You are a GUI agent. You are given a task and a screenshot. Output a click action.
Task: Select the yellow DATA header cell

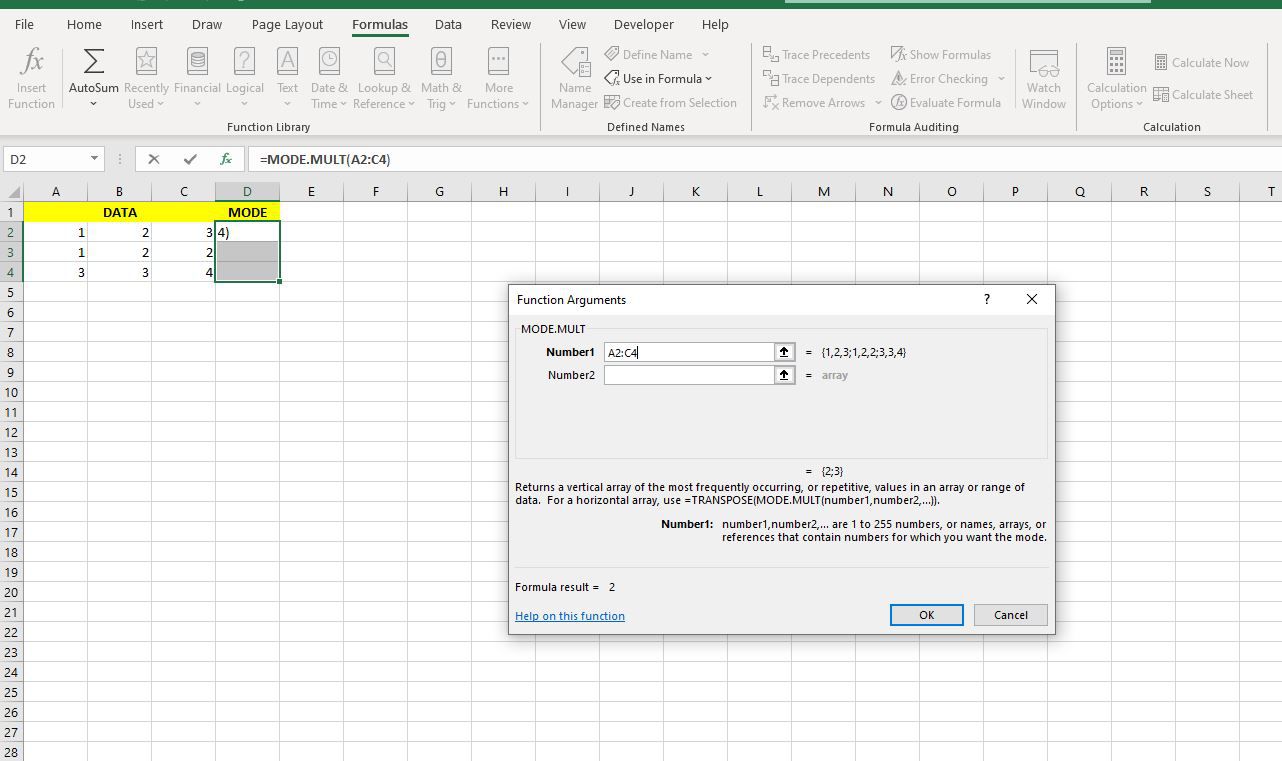click(x=119, y=212)
